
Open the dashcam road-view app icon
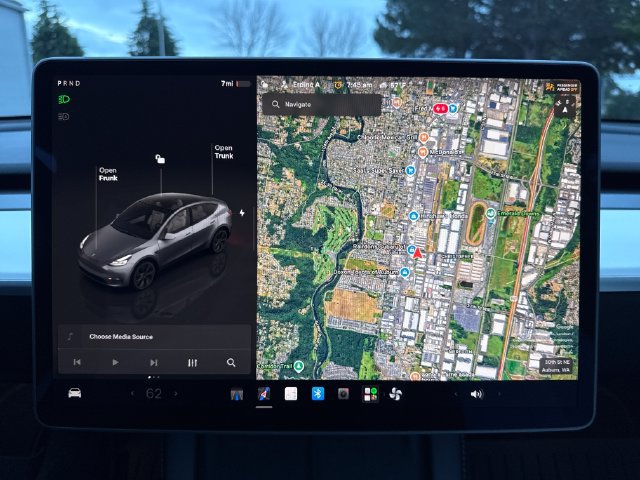(x=237, y=394)
